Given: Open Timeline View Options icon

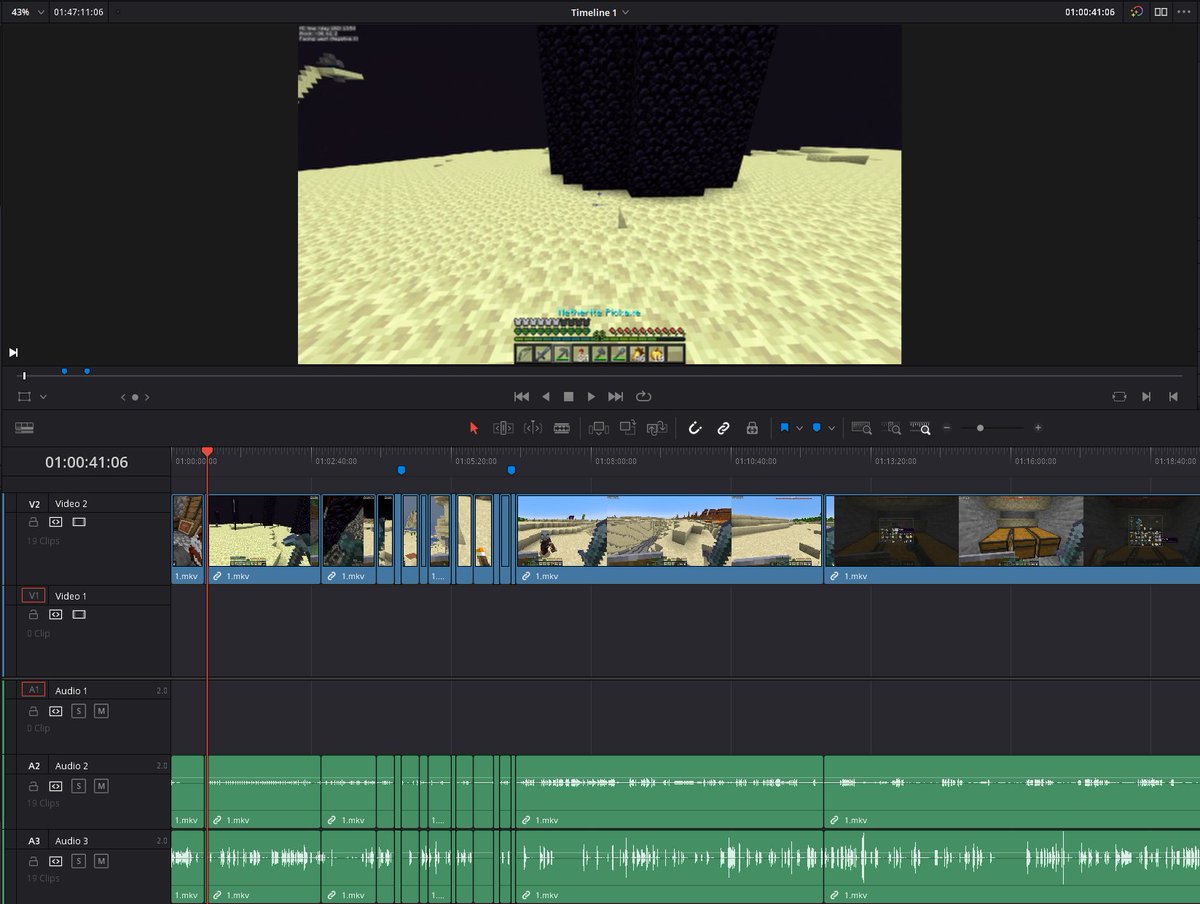Looking at the screenshot, I should coord(24,428).
